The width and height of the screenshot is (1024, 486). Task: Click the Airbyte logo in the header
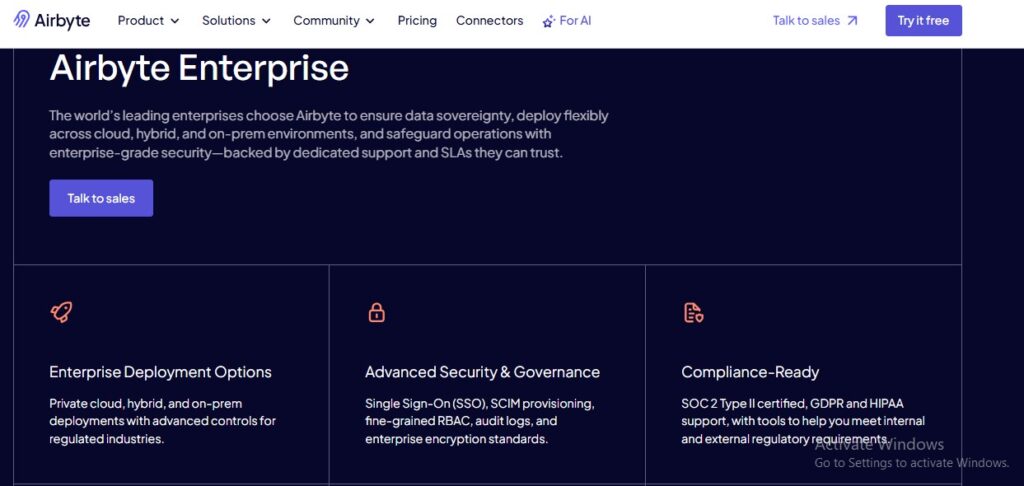52,20
